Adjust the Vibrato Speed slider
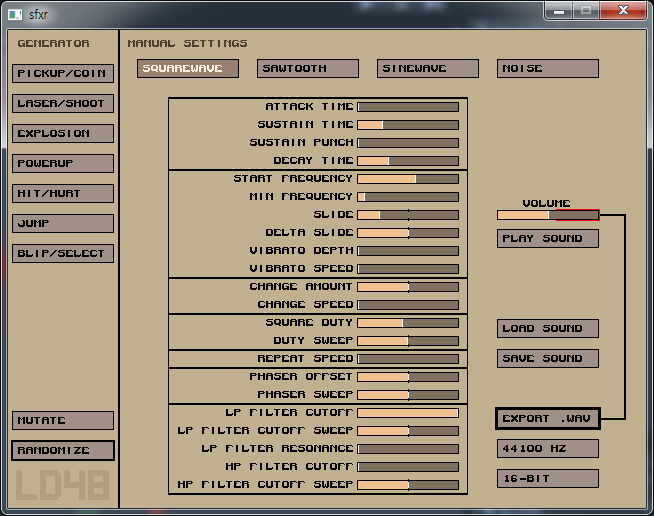 (x=408, y=269)
